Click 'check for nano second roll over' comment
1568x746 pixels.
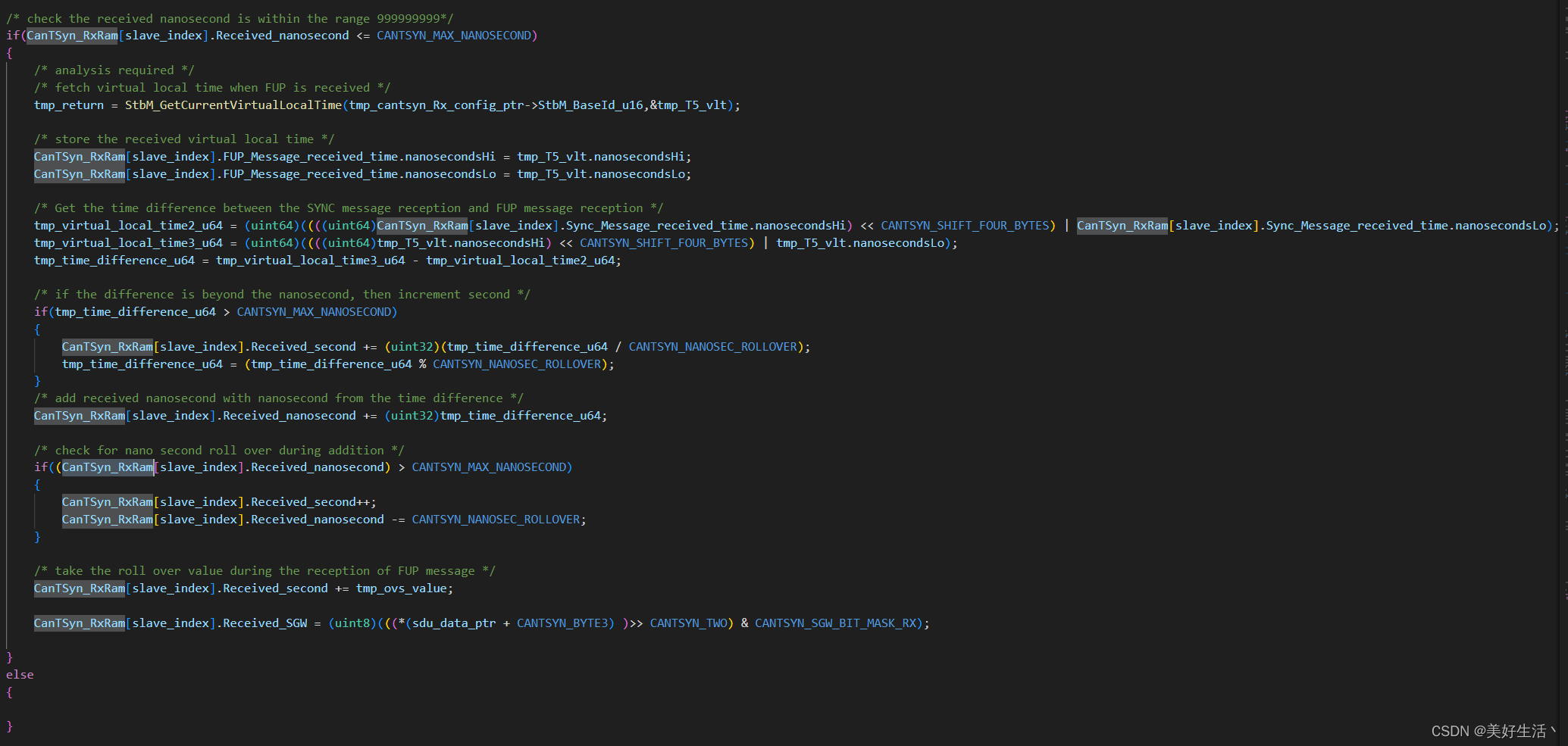(219, 451)
